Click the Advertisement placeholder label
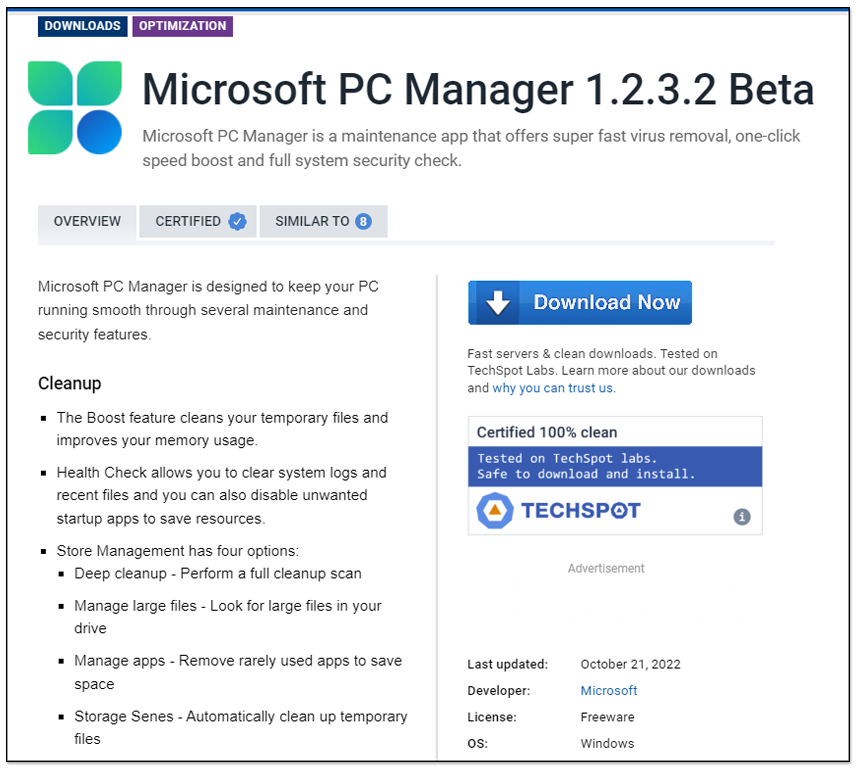Screen dimensions: 856x770 pyautogui.click(x=606, y=568)
